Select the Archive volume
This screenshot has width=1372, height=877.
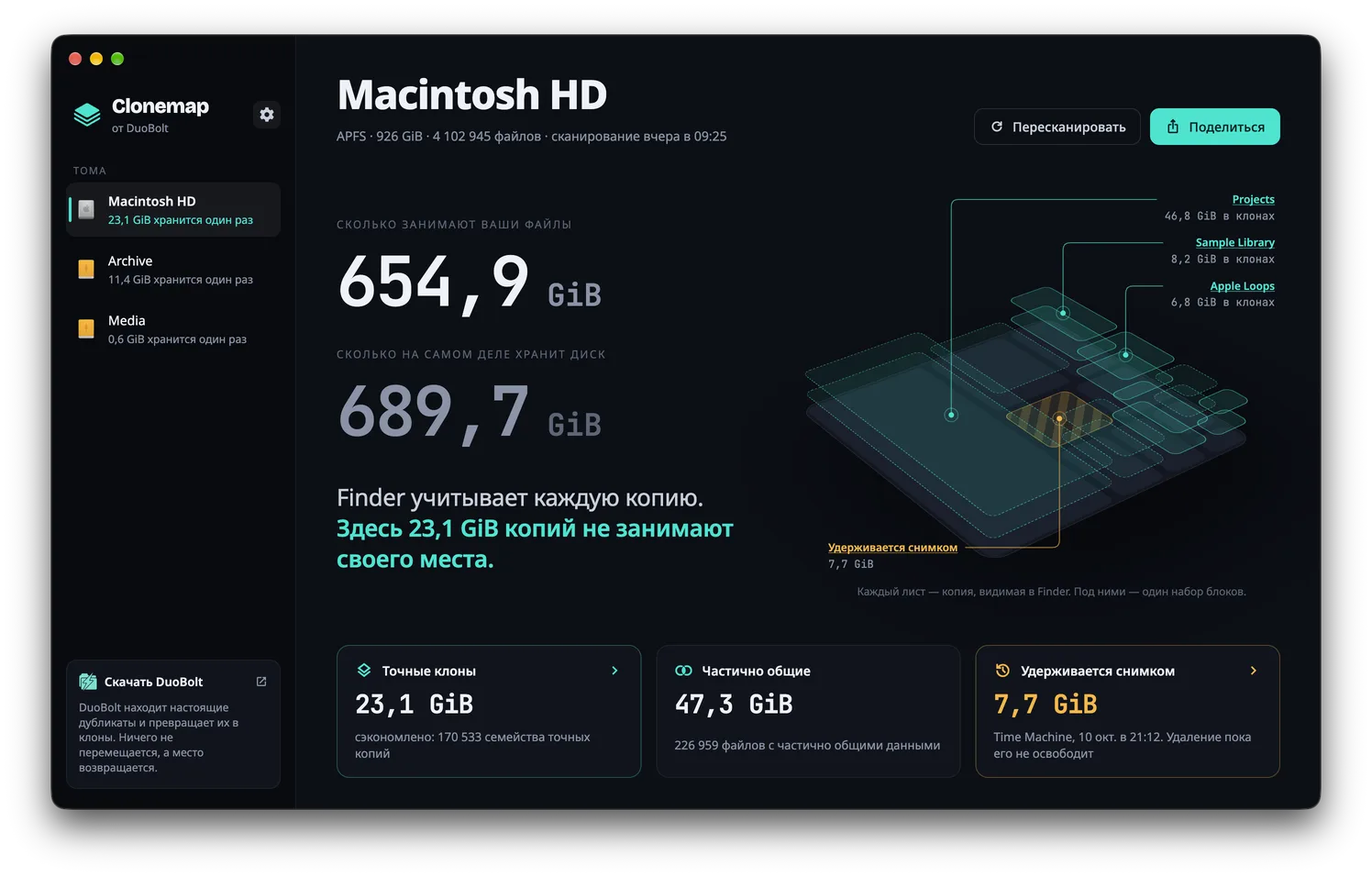(x=173, y=270)
